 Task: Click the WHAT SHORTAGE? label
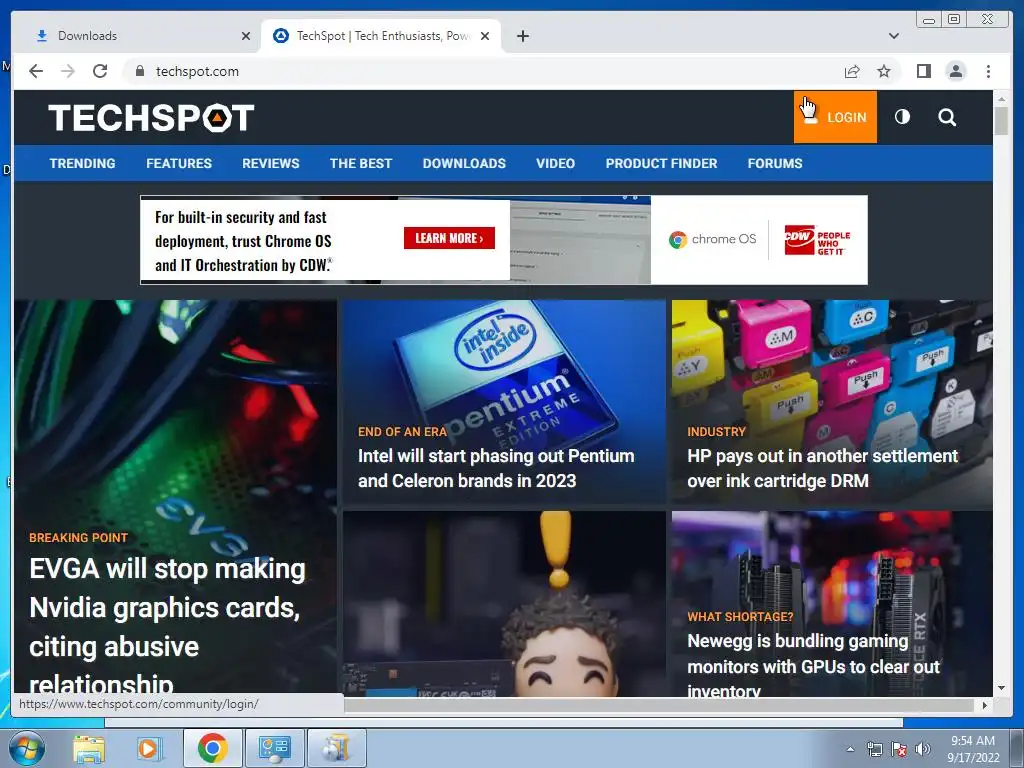pyautogui.click(x=740, y=616)
